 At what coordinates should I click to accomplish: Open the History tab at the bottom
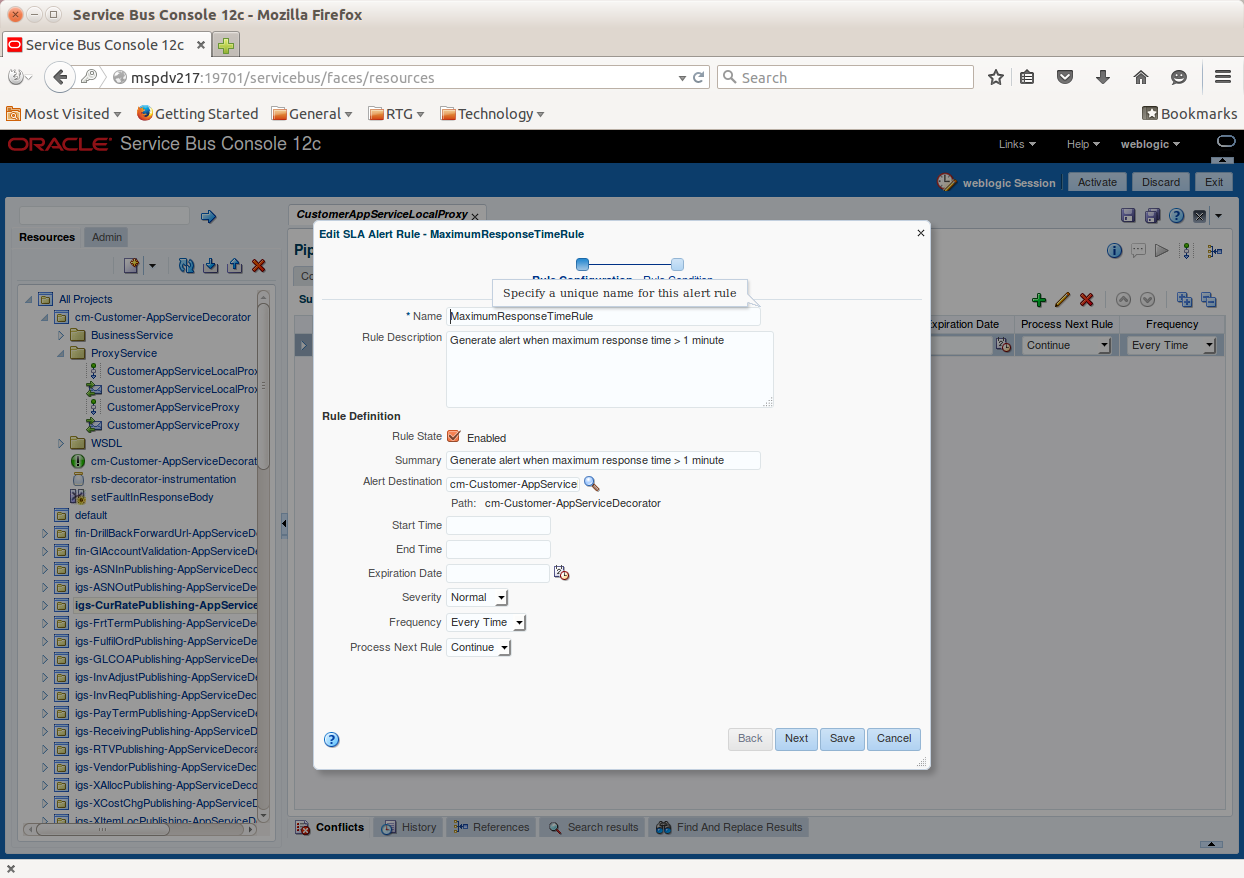[410, 827]
